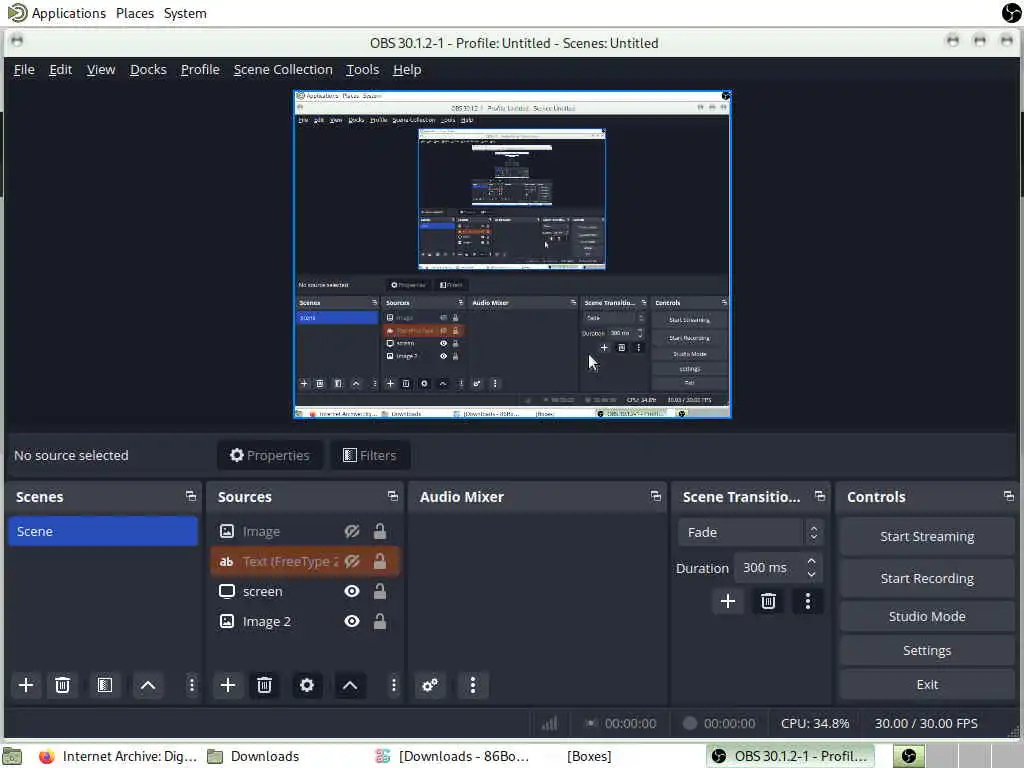This screenshot has width=1024, height=768.
Task: Click Start Streaming
Action: pos(927,537)
